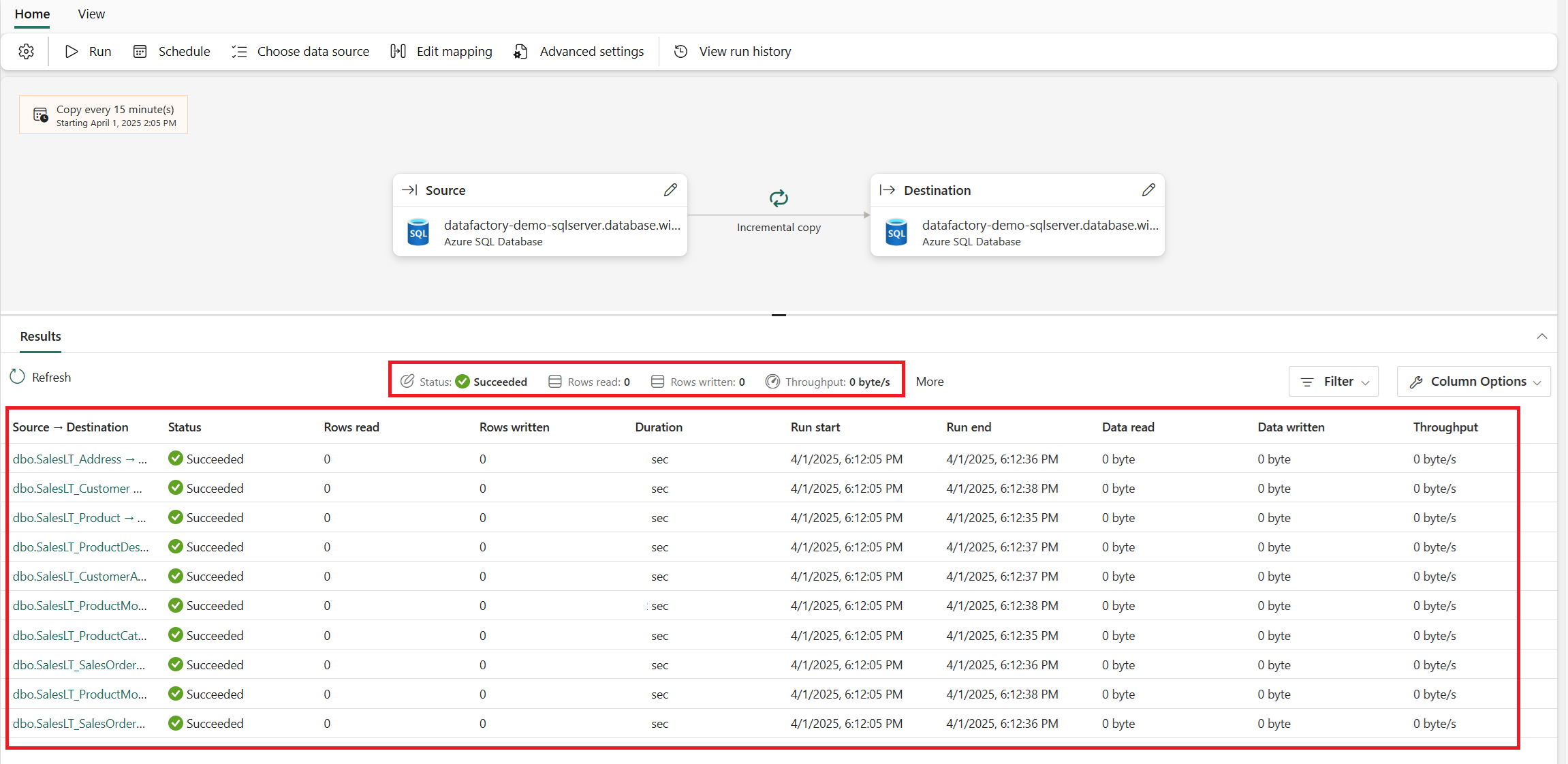Edit the Source with pencil icon

pos(670,190)
